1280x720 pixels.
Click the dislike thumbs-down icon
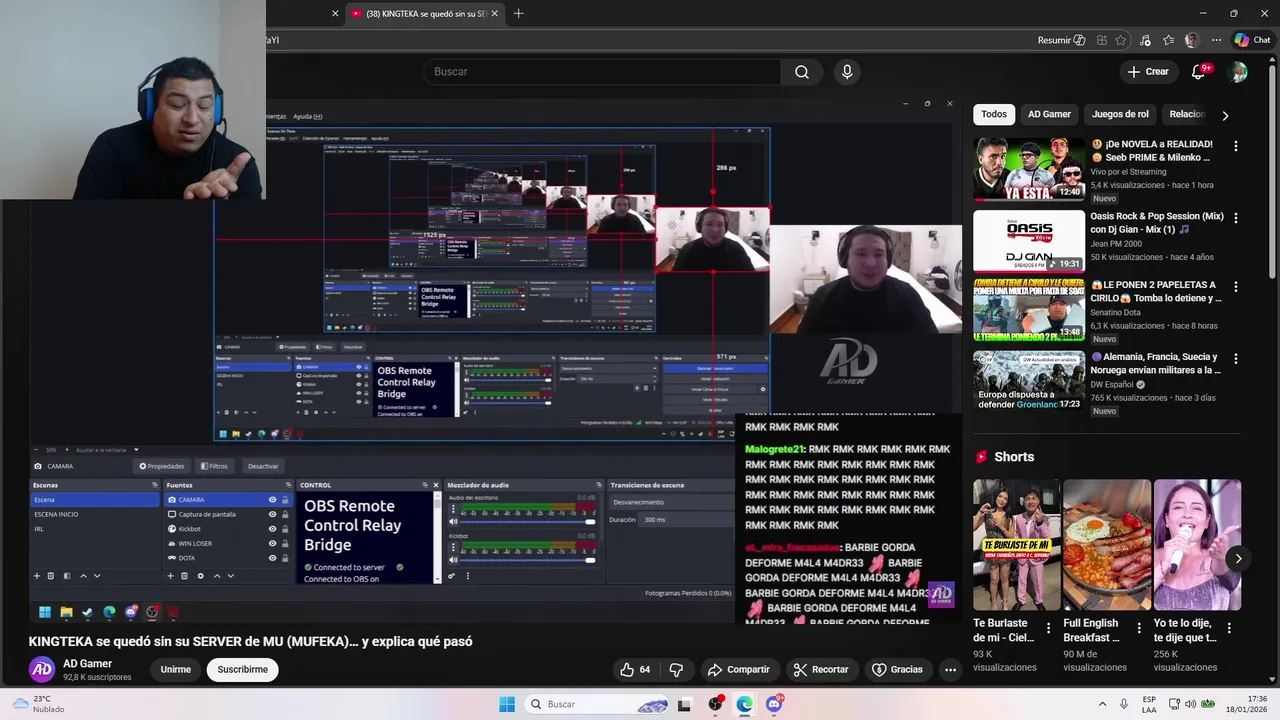tap(676, 669)
